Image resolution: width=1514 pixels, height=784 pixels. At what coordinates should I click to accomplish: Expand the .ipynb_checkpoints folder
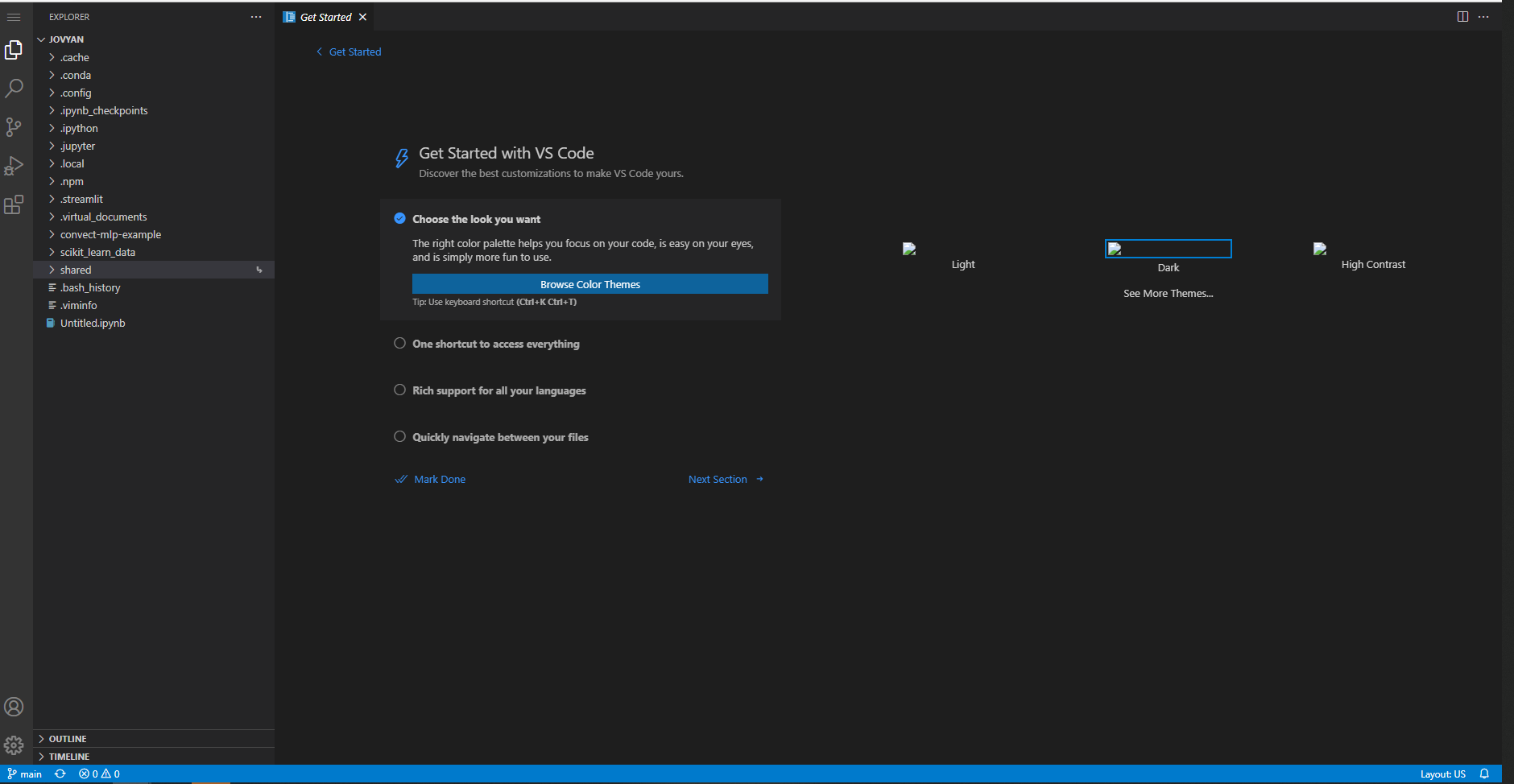[x=154, y=110]
